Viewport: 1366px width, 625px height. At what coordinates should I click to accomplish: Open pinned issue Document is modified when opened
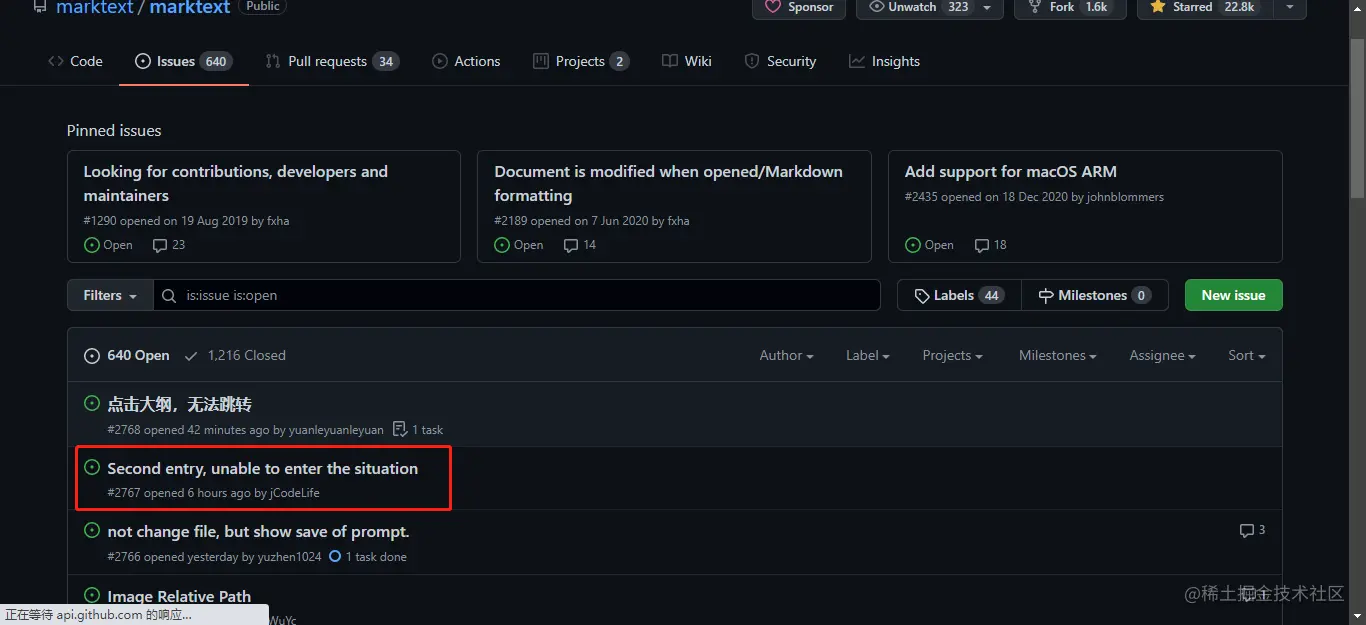(x=668, y=183)
